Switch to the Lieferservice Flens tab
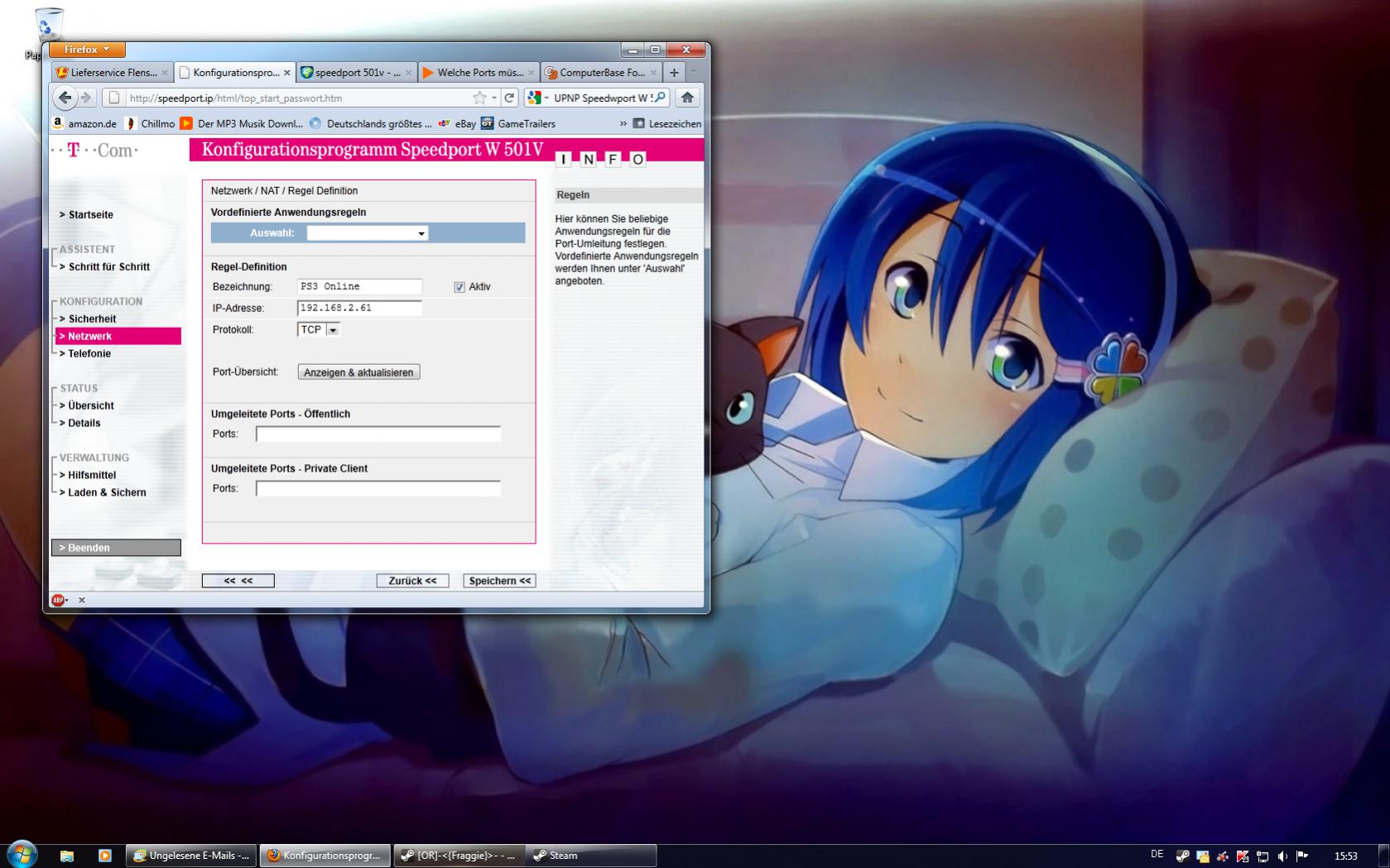Image resolution: width=1390 pixels, height=868 pixels. 112,73
